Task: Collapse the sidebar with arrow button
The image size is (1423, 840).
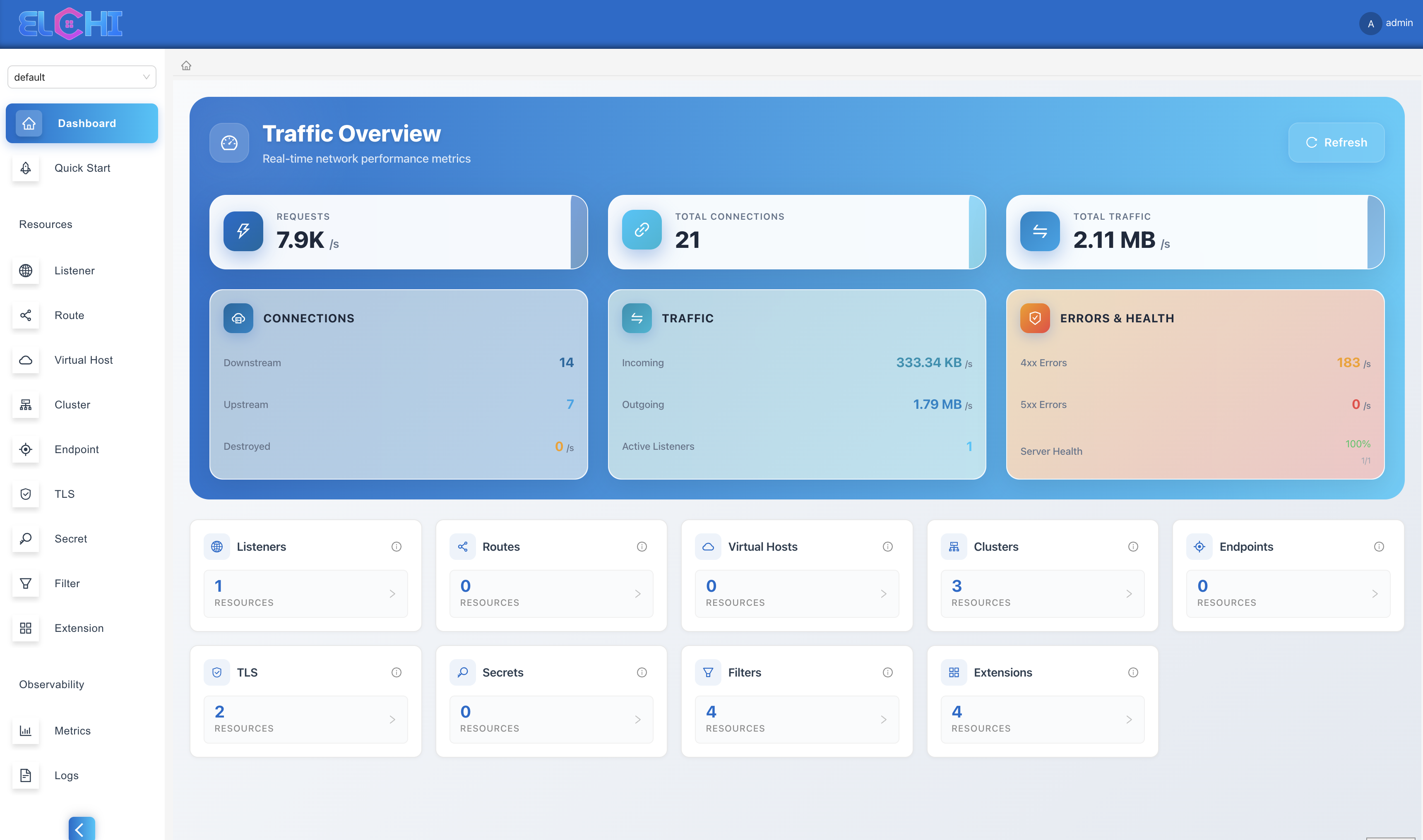Action: click(82, 829)
